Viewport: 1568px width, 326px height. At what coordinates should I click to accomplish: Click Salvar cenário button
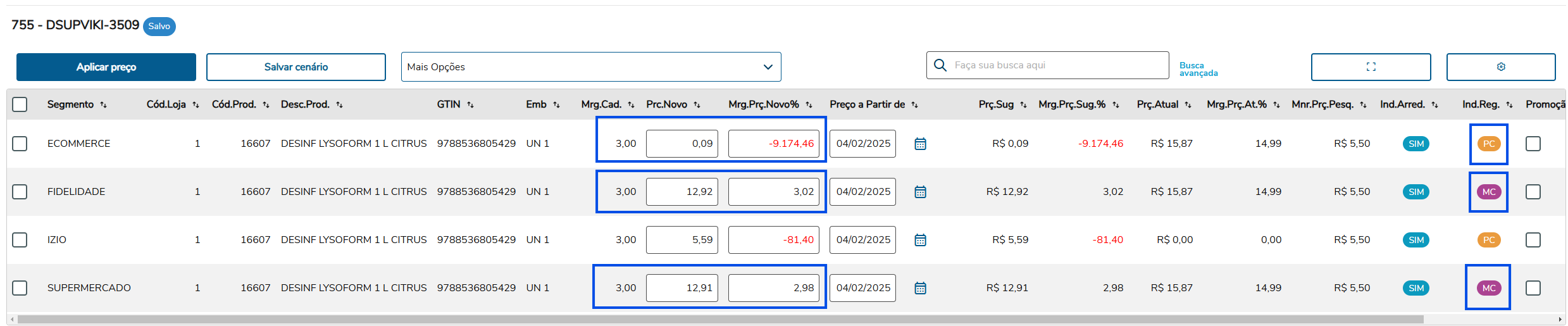coord(296,67)
